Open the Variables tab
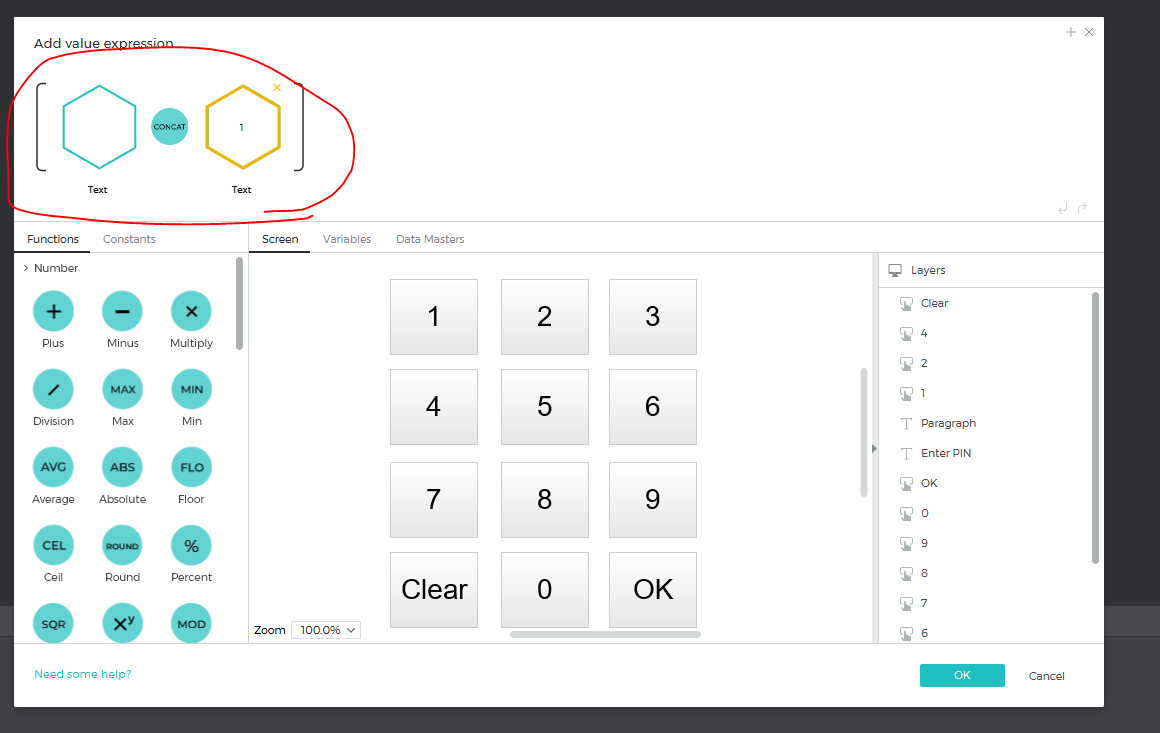 346,239
